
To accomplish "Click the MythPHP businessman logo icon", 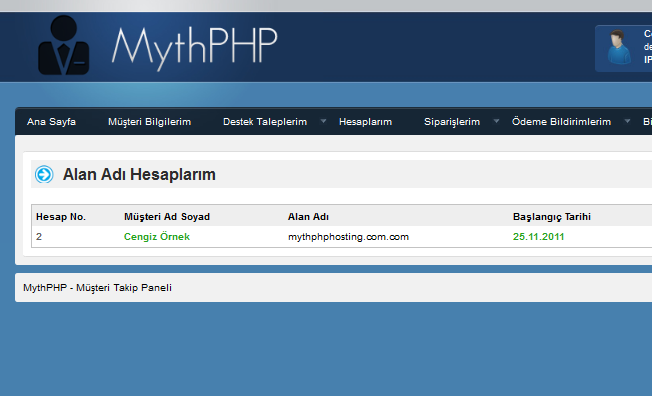I will coord(64,45).
